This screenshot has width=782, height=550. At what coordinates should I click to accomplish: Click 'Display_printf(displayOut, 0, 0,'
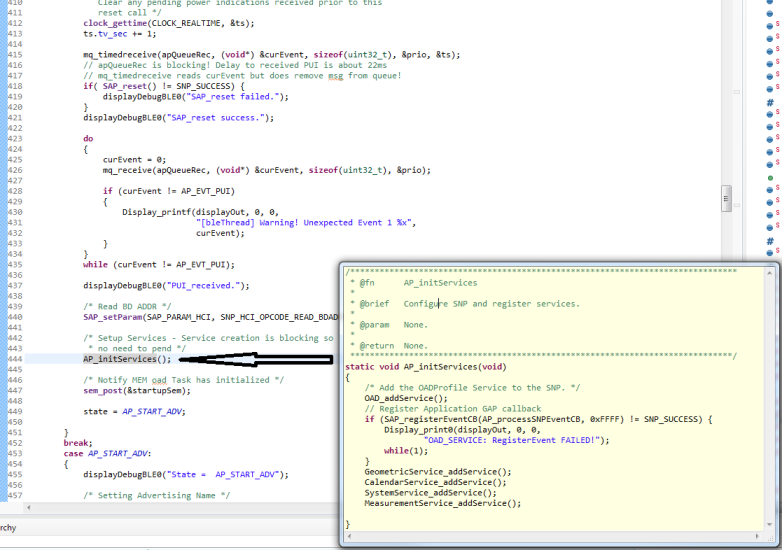pyautogui.click(x=200, y=212)
